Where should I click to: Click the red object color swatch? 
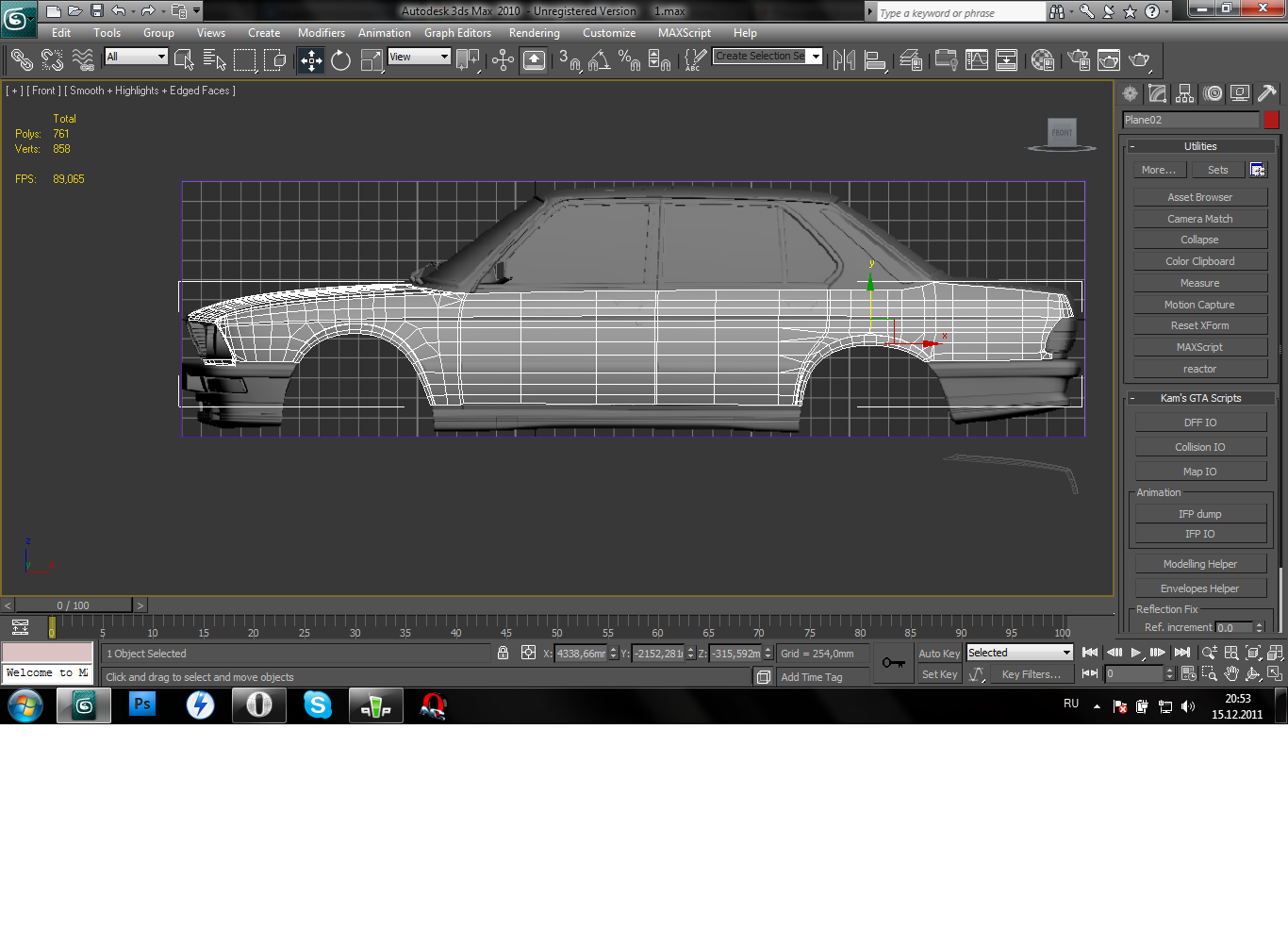(1271, 120)
